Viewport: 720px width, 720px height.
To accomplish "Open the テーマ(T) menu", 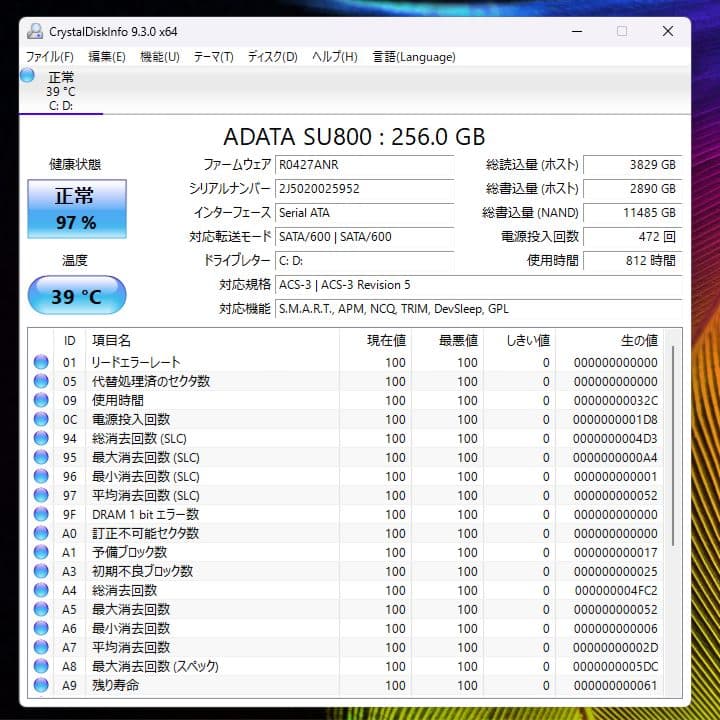I will tap(214, 57).
